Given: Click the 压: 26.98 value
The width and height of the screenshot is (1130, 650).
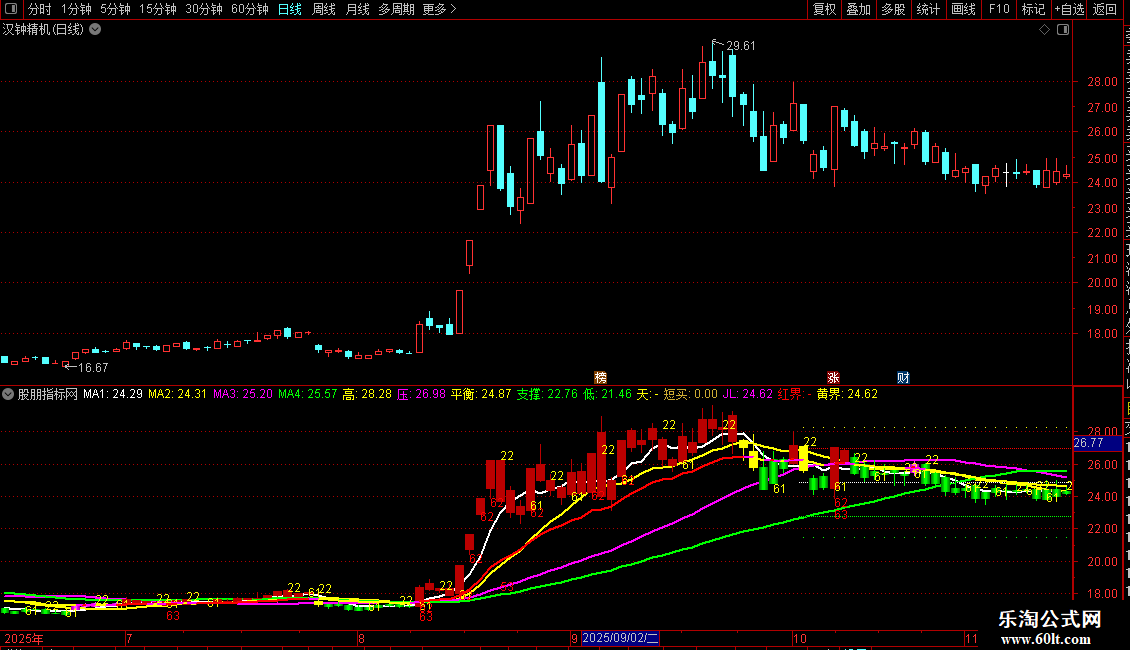Looking at the screenshot, I should (422, 394).
